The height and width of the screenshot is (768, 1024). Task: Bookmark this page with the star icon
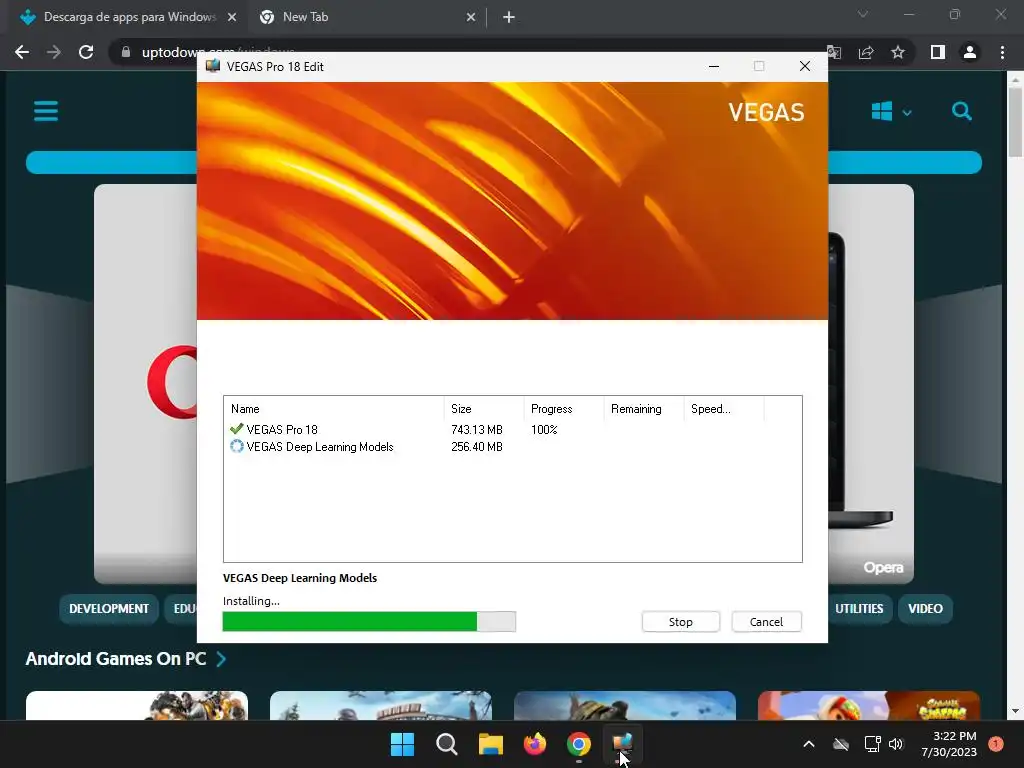point(898,52)
